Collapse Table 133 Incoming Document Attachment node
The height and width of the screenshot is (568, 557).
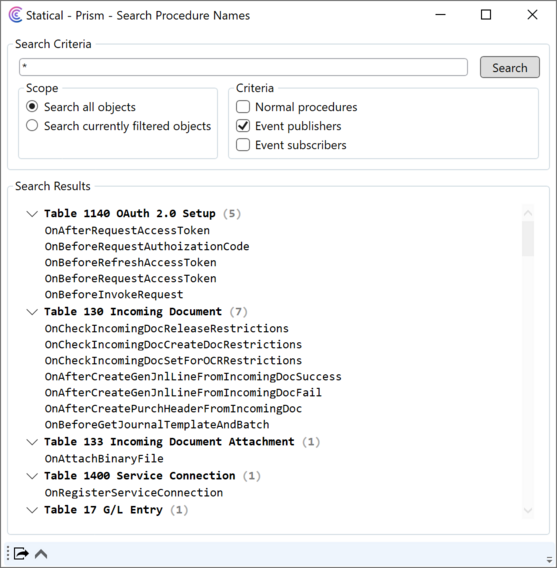click(x=32, y=442)
